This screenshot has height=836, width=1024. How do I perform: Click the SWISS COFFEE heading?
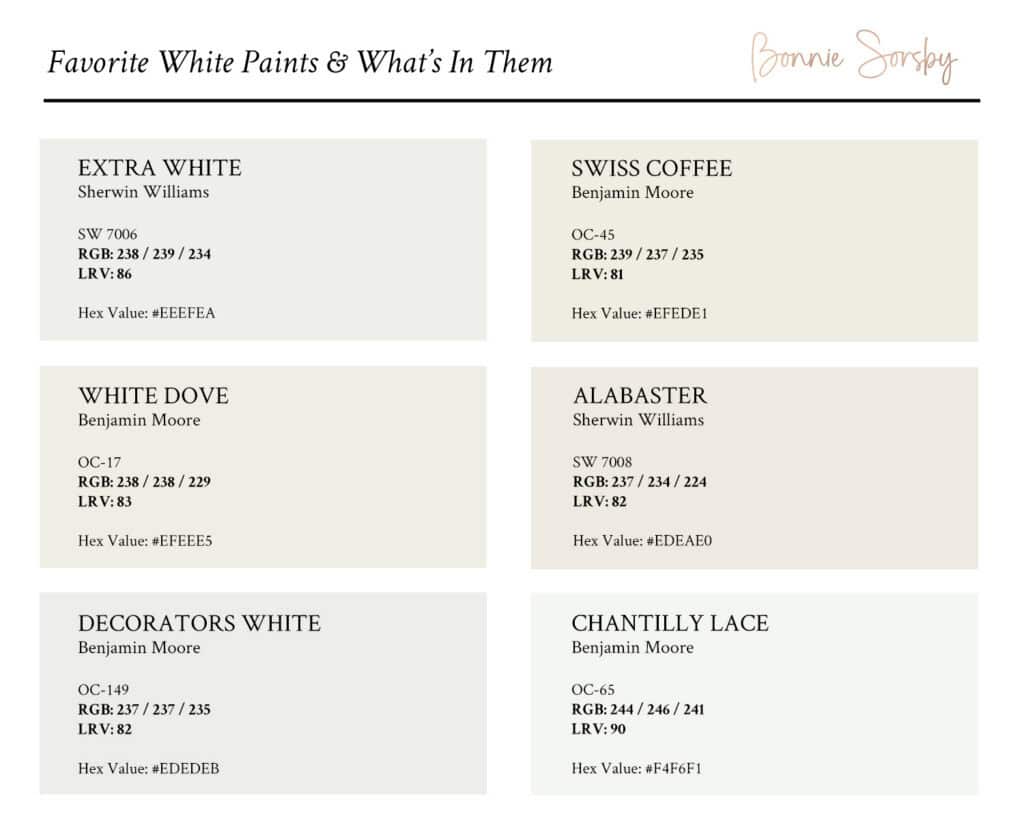pyautogui.click(x=652, y=168)
